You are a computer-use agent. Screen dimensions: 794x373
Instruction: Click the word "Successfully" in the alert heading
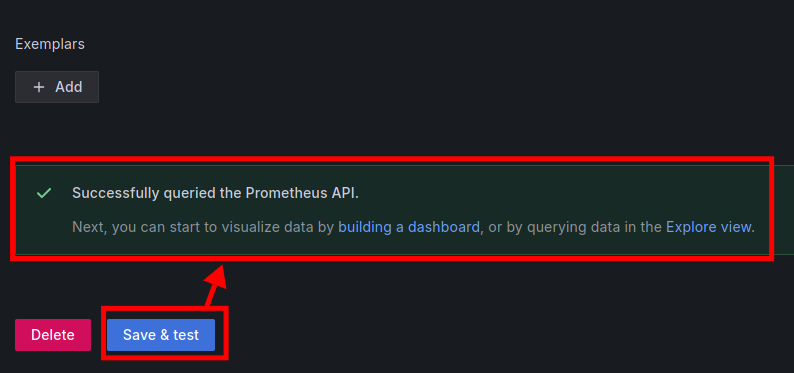pyautogui.click(x=114, y=193)
